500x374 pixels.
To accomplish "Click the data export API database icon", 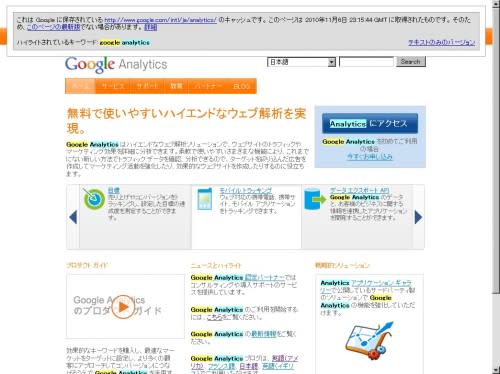I will [x=315, y=199].
